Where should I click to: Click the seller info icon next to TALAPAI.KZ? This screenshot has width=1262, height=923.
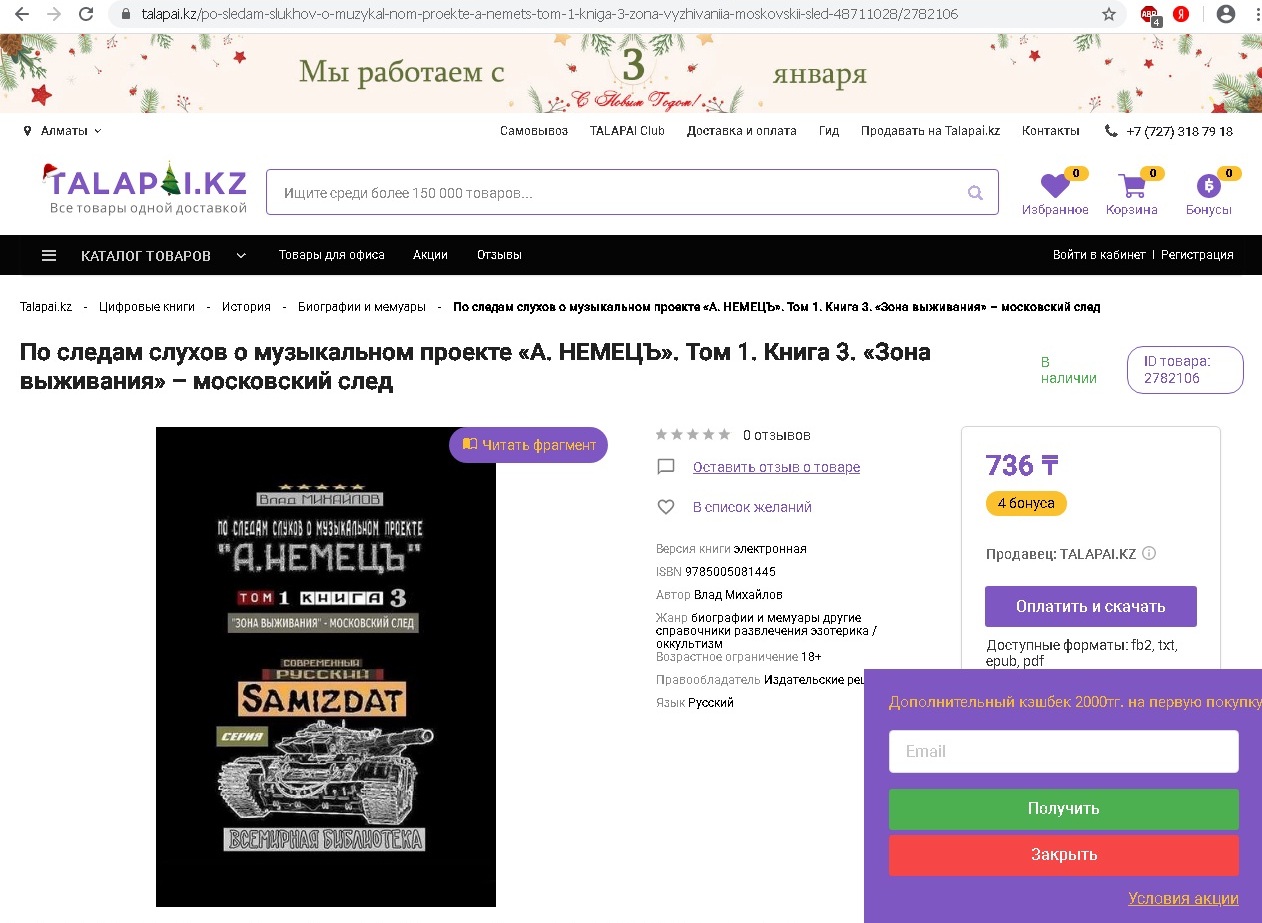(1149, 553)
